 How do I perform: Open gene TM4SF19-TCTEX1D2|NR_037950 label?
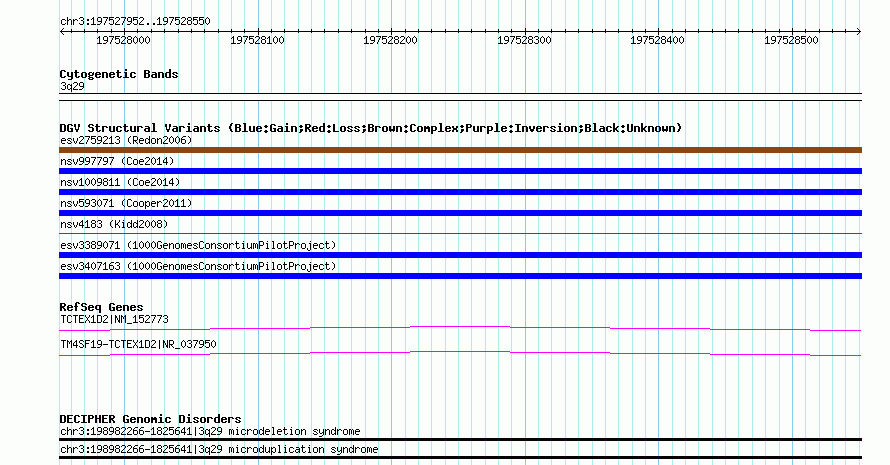click(x=138, y=344)
